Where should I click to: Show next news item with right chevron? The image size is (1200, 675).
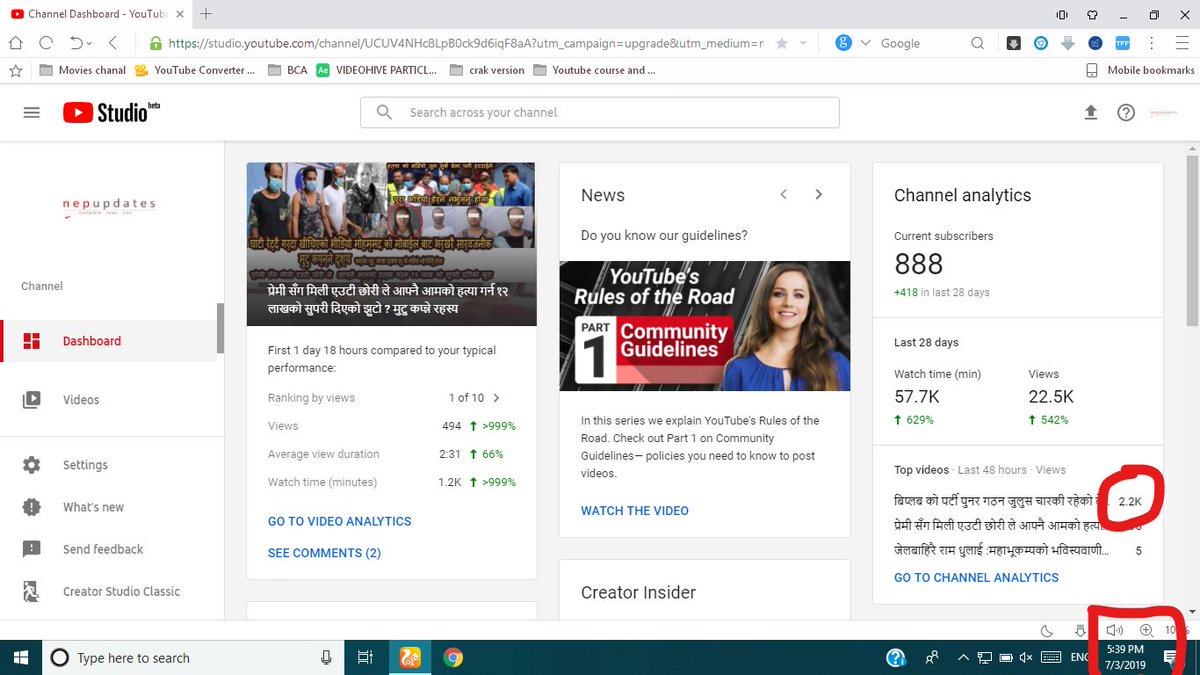point(818,194)
